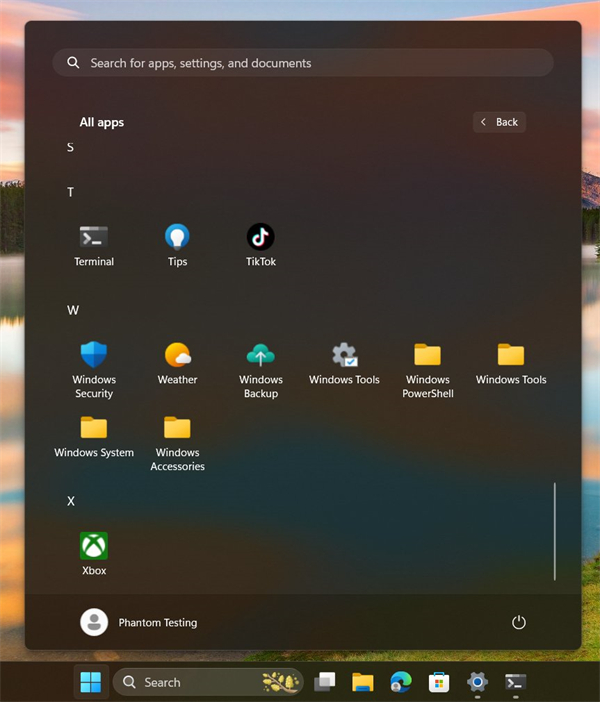Click the Start menu search field
Image resolution: width=600 pixels, height=702 pixels.
click(303, 63)
